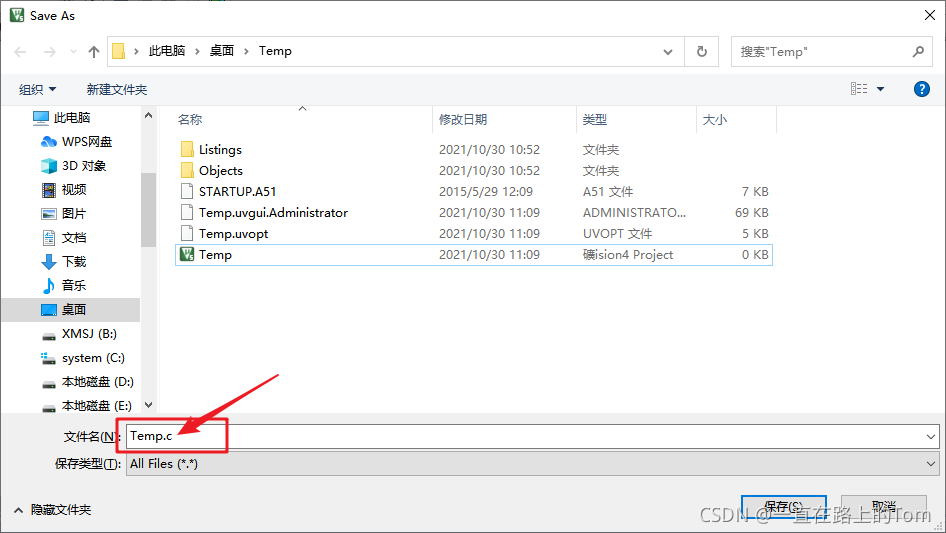Collapse folders with 隐藏文件夹
The height and width of the screenshot is (533, 946).
point(52,510)
